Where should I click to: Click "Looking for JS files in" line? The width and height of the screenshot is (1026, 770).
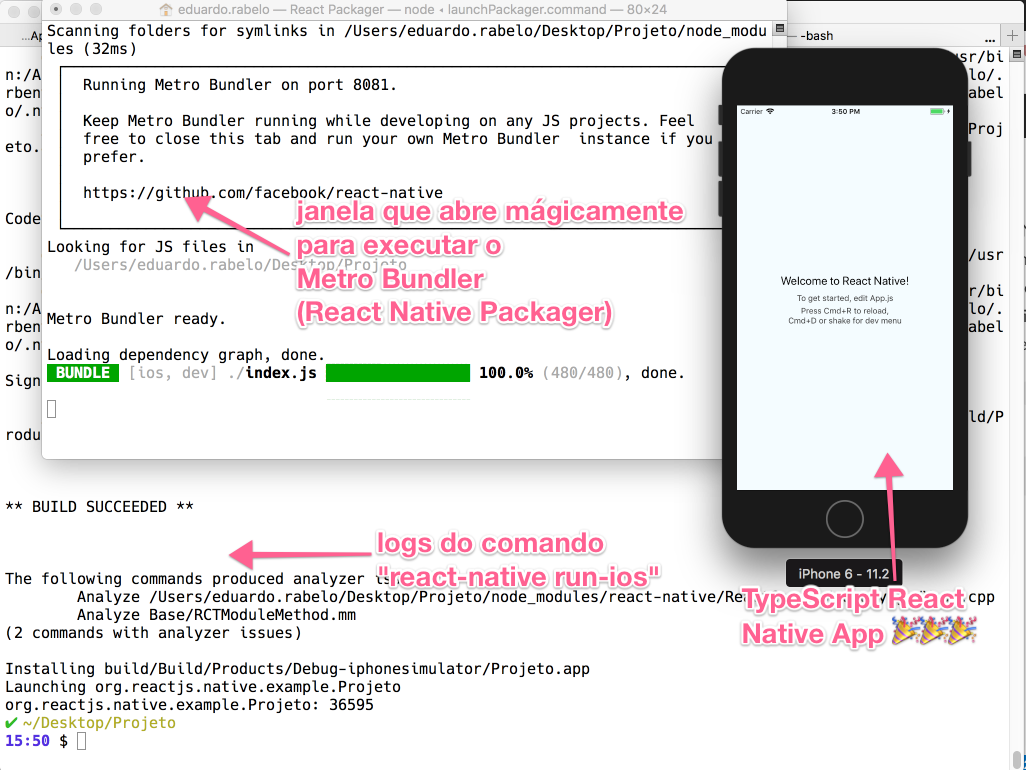(150, 247)
